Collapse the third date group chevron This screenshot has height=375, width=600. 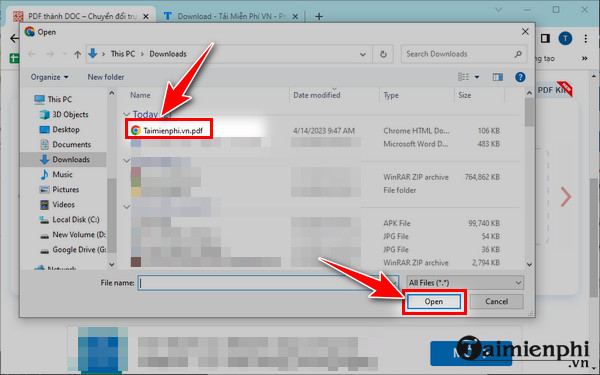127,207
